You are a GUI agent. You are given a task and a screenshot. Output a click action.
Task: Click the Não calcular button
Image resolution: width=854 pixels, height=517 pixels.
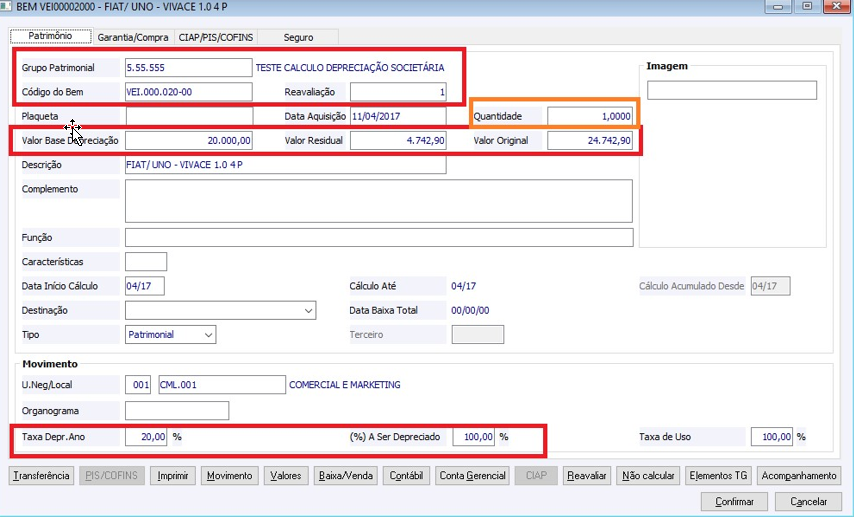tap(648, 476)
